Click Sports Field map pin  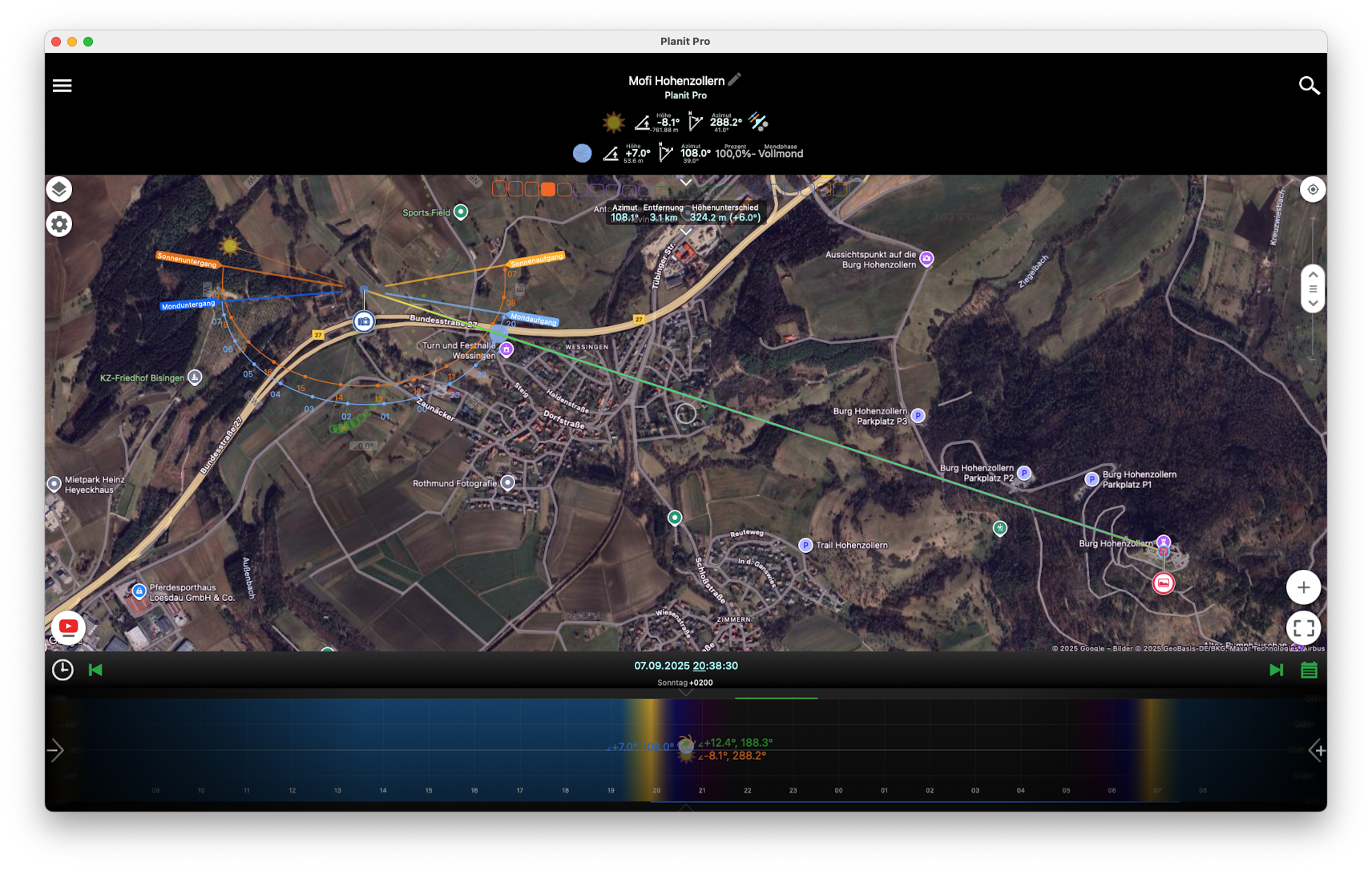pyautogui.click(x=461, y=212)
